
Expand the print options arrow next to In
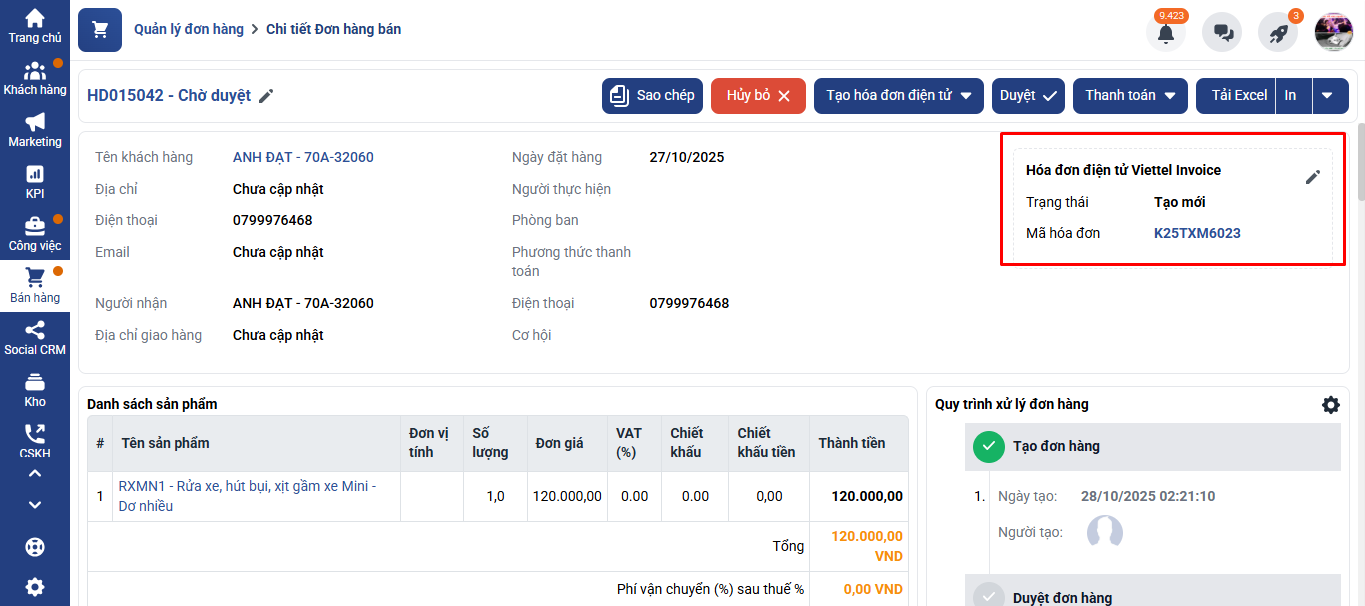pos(1327,96)
